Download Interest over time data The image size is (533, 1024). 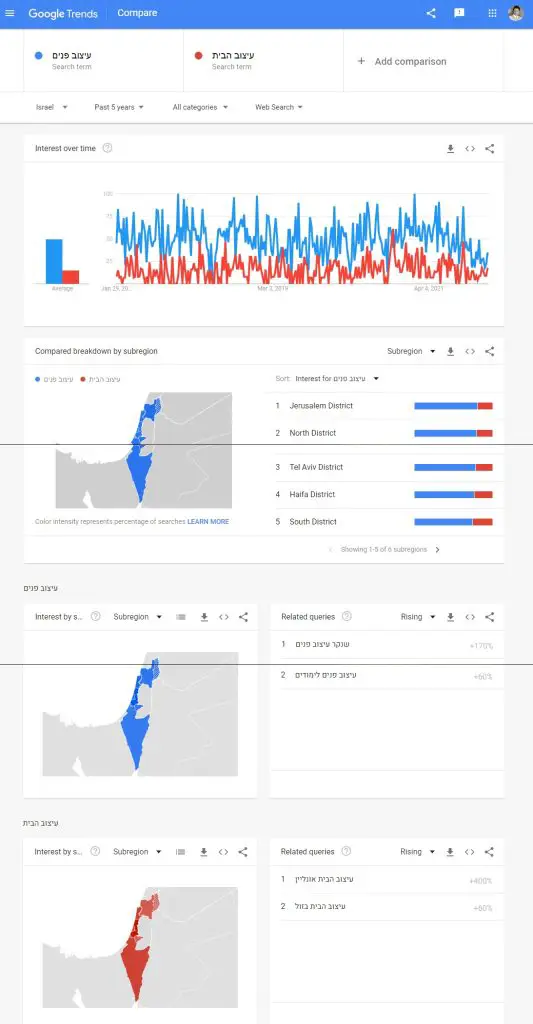pos(450,149)
